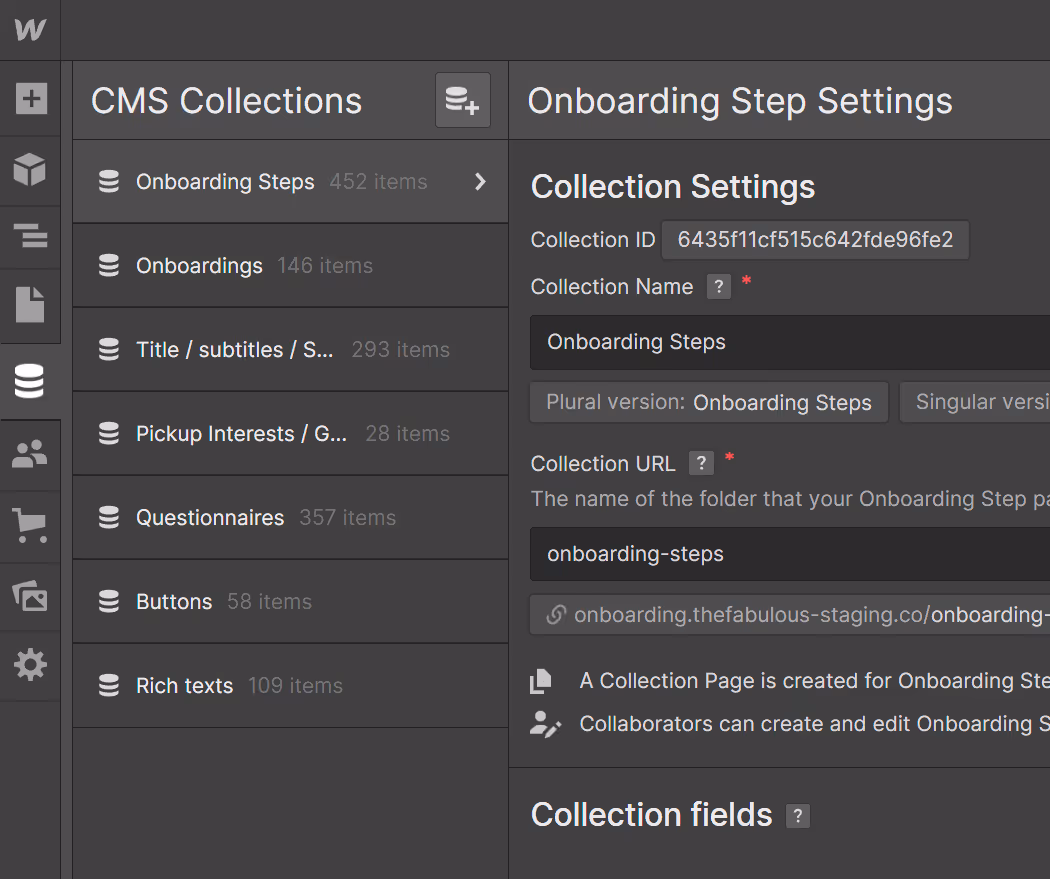
Task: Click database icon beside Buttons
Action: [108, 602]
